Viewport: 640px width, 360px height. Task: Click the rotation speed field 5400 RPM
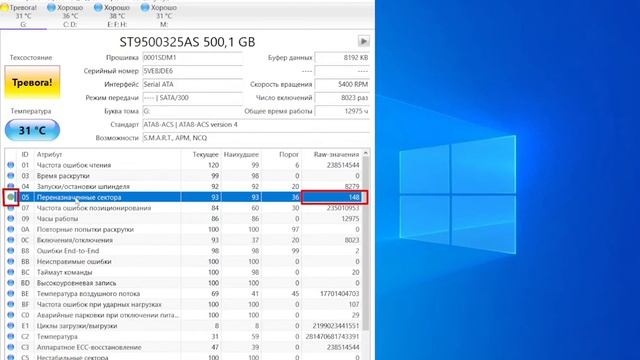point(342,84)
